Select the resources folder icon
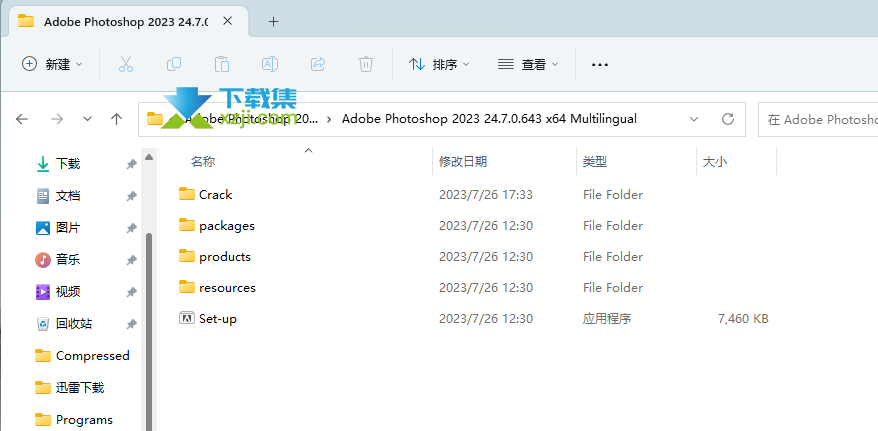This screenshot has width=878, height=431. tap(186, 287)
